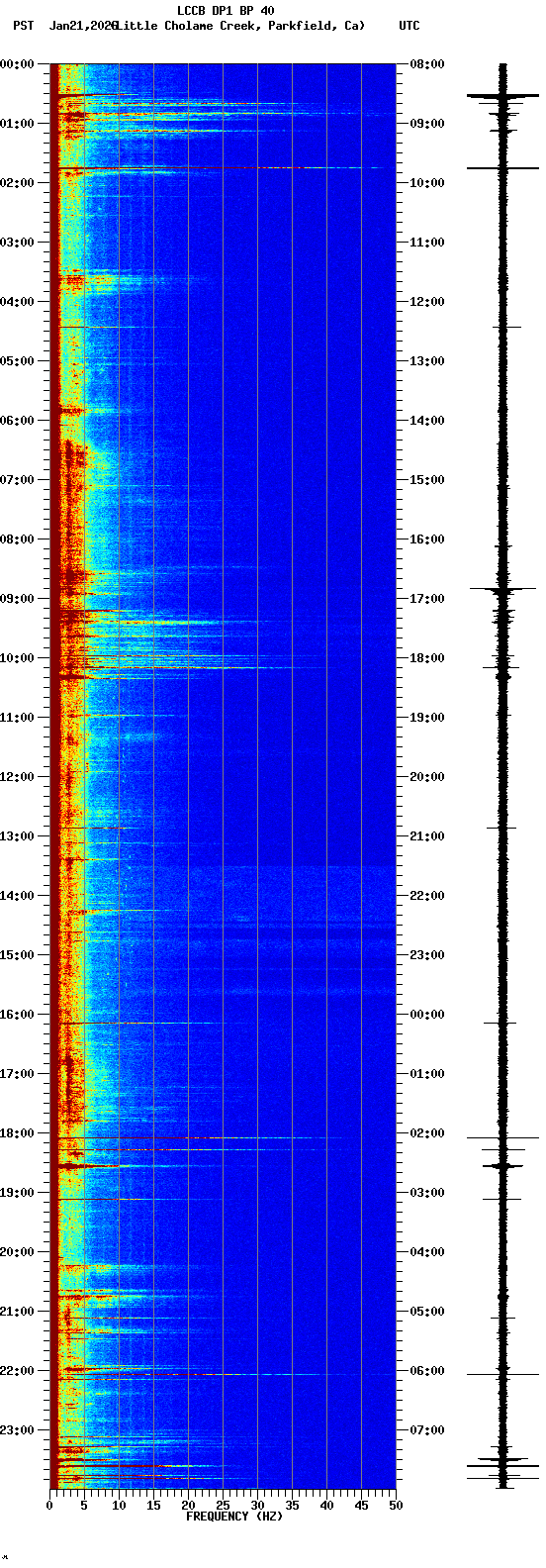Viewport: 546px width, 1568px height.
Task: Click the 'UTC' timezone label
Action: click(409, 25)
